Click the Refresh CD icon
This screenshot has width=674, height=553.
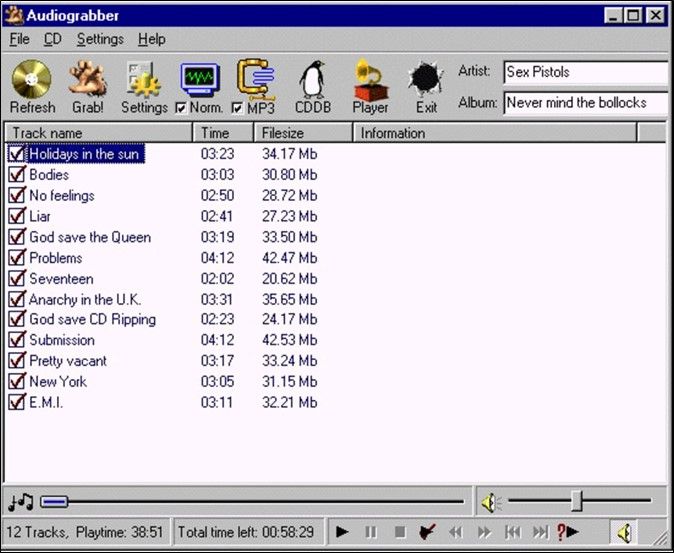click(32, 80)
